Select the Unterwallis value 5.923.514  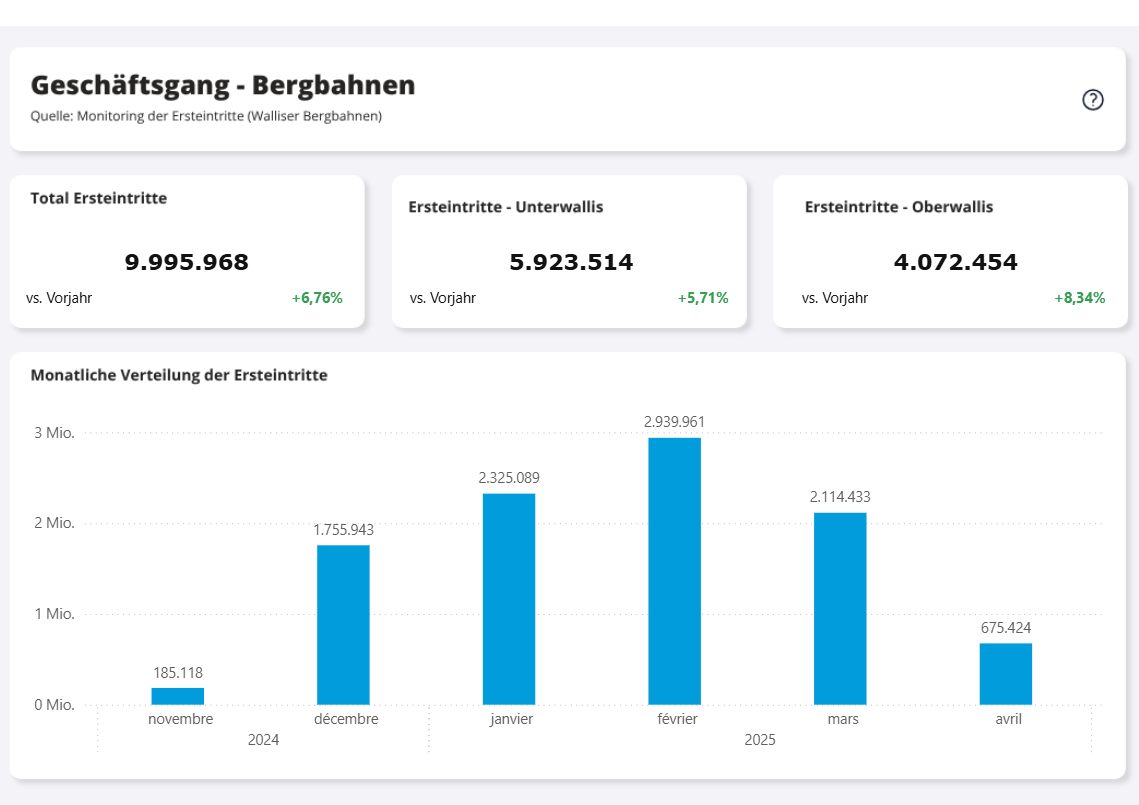571,263
